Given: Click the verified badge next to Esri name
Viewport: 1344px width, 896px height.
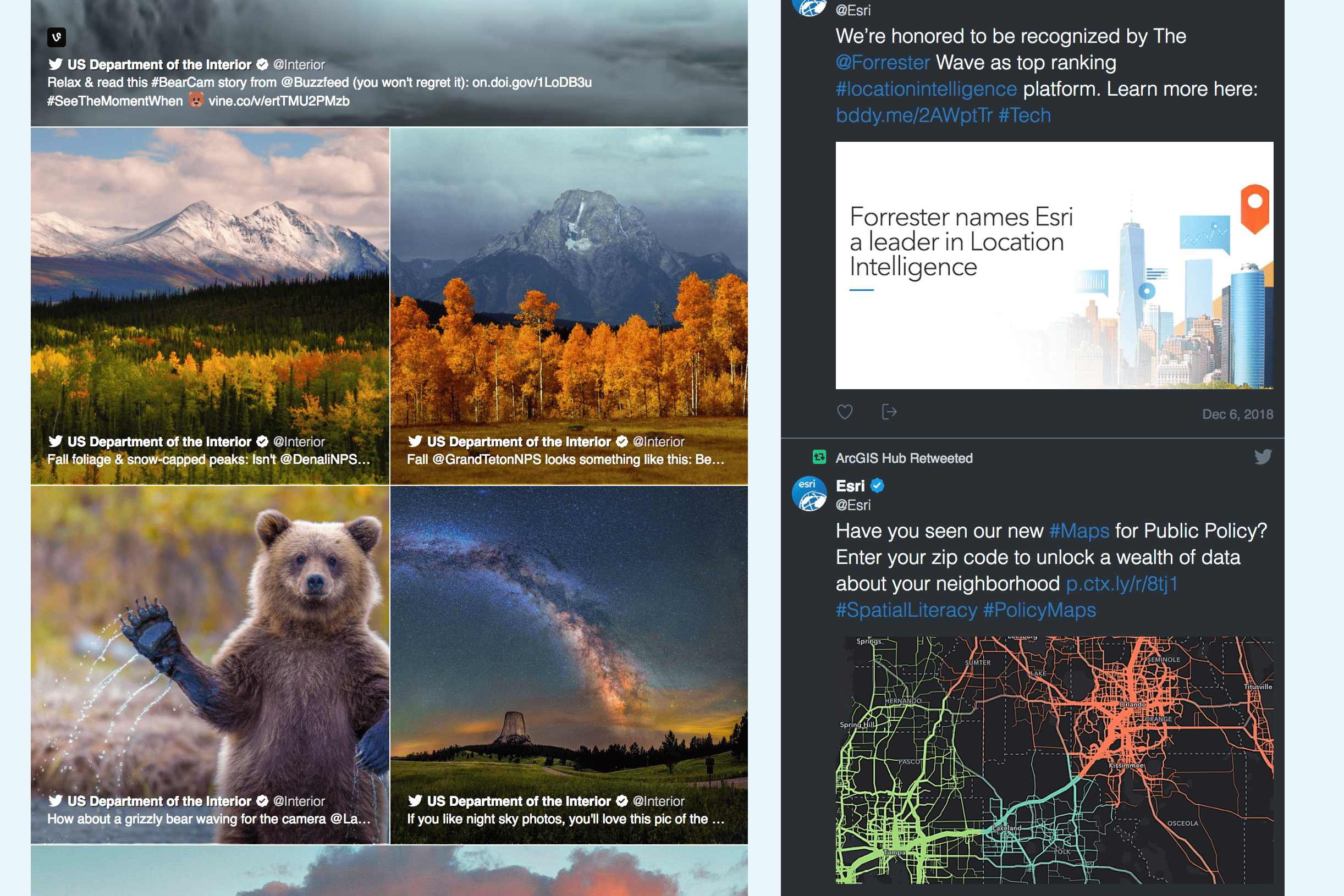Looking at the screenshot, I should tap(877, 486).
